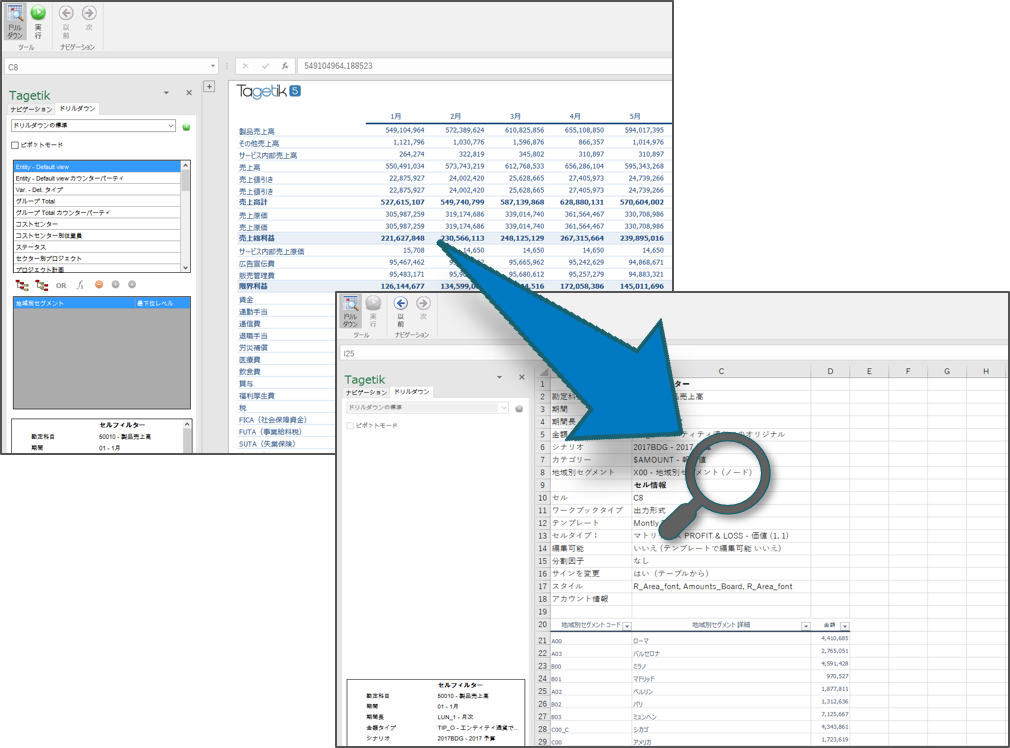Click row 21 header in front spreadsheet
The width and height of the screenshot is (1010, 748).
[x=542, y=640]
